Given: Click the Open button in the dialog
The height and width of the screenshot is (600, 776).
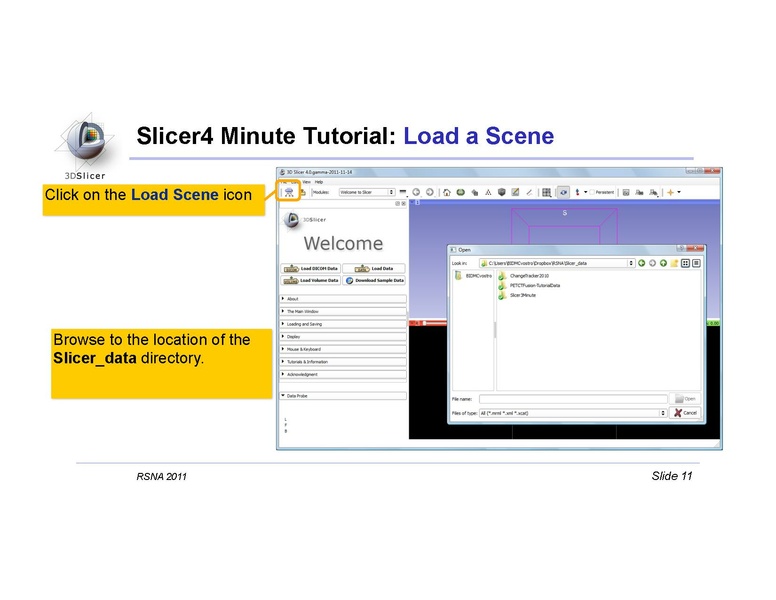Looking at the screenshot, I should 685,399.
